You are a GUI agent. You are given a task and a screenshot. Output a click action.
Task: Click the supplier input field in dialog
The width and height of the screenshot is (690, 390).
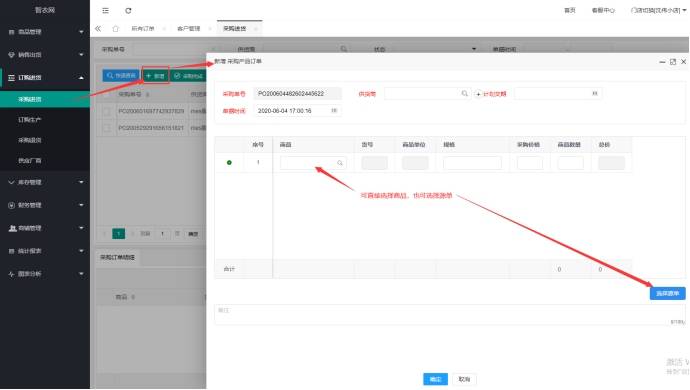[427, 93]
